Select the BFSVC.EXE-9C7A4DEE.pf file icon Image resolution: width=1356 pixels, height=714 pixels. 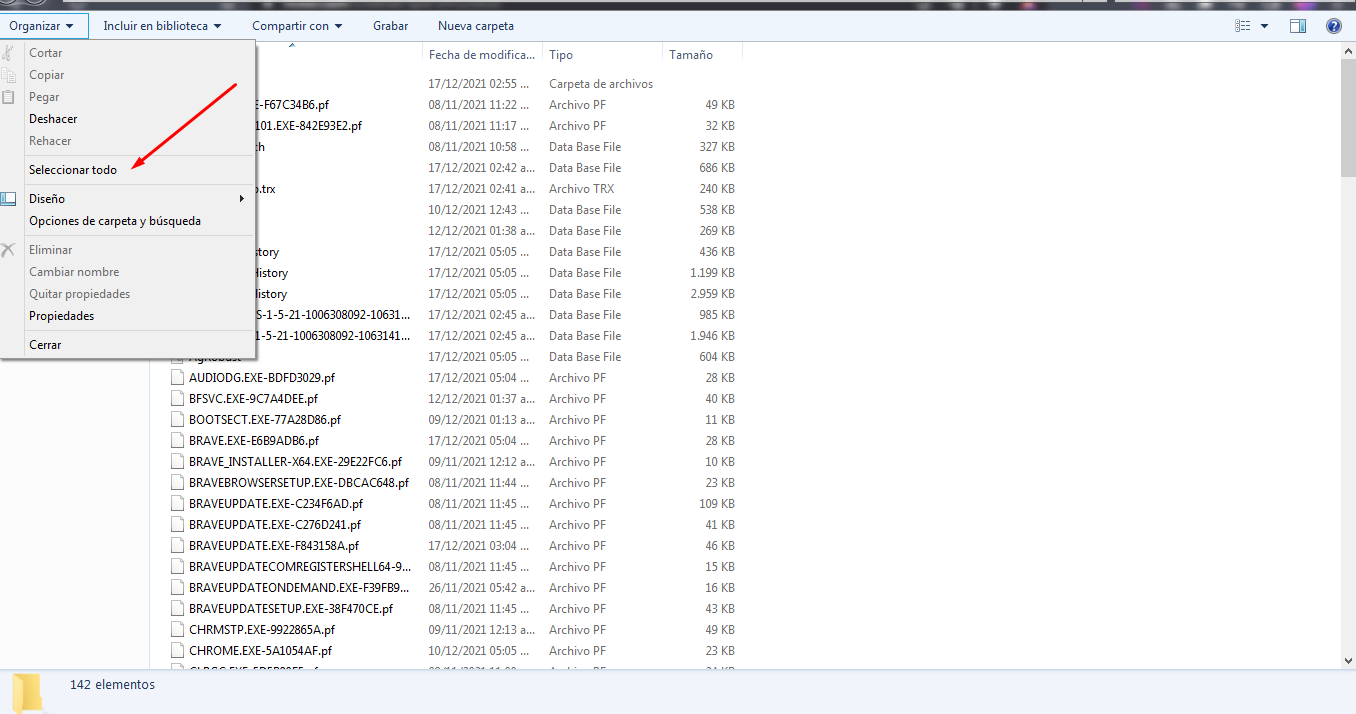tap(178, 399)
